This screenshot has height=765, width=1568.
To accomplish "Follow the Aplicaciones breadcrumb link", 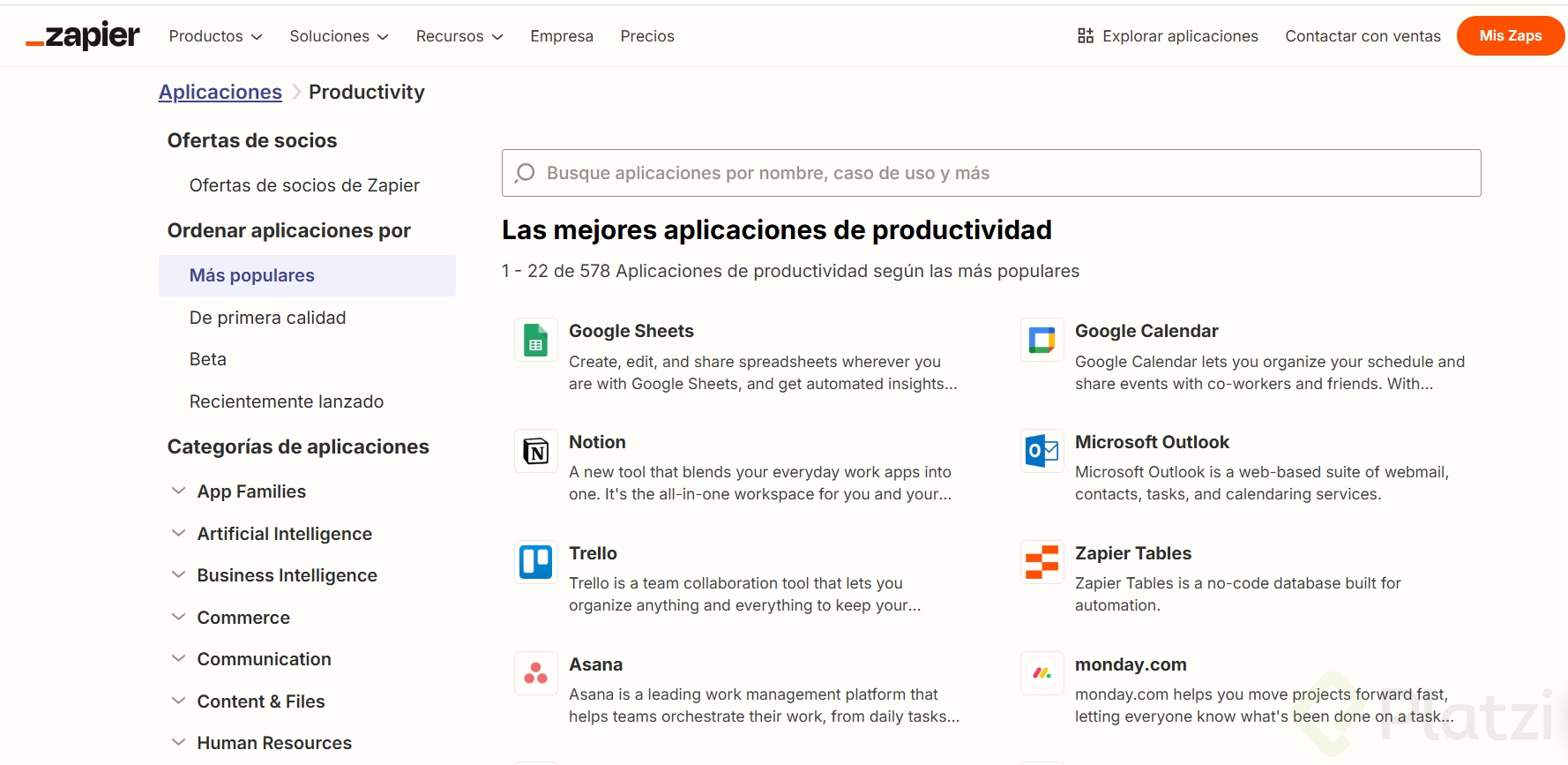I will point(220,92).
